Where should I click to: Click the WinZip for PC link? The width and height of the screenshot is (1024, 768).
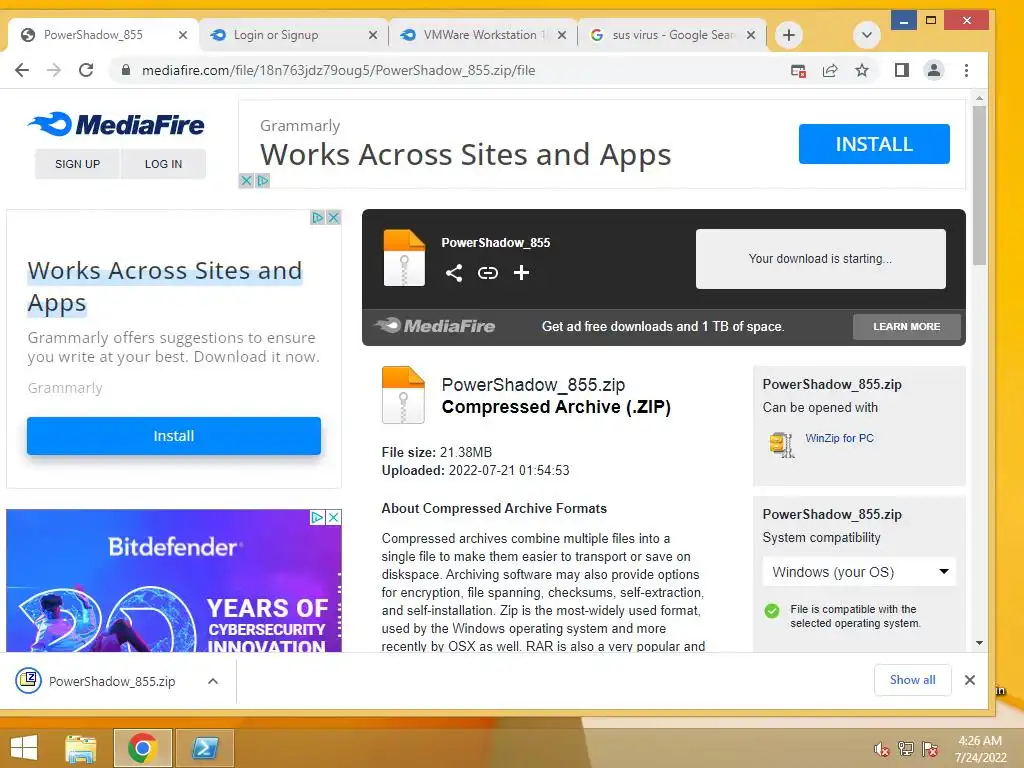(839, 438)
